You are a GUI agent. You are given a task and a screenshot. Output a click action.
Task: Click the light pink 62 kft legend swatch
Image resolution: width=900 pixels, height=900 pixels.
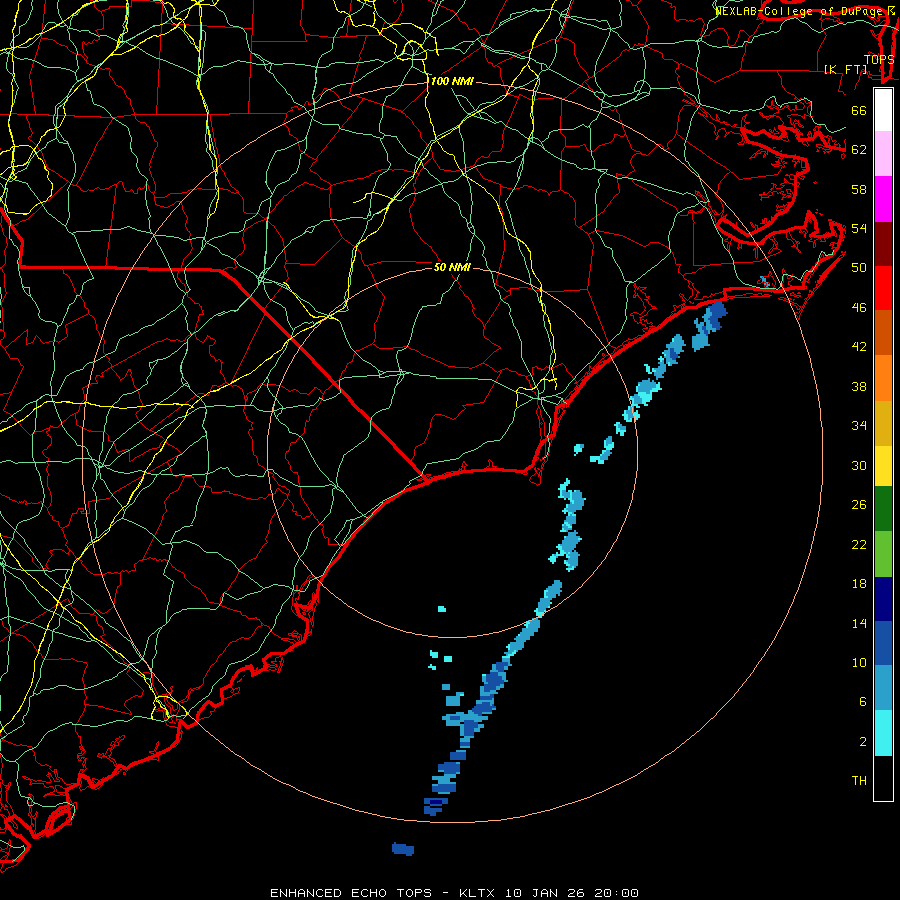(x=883, y=154)
